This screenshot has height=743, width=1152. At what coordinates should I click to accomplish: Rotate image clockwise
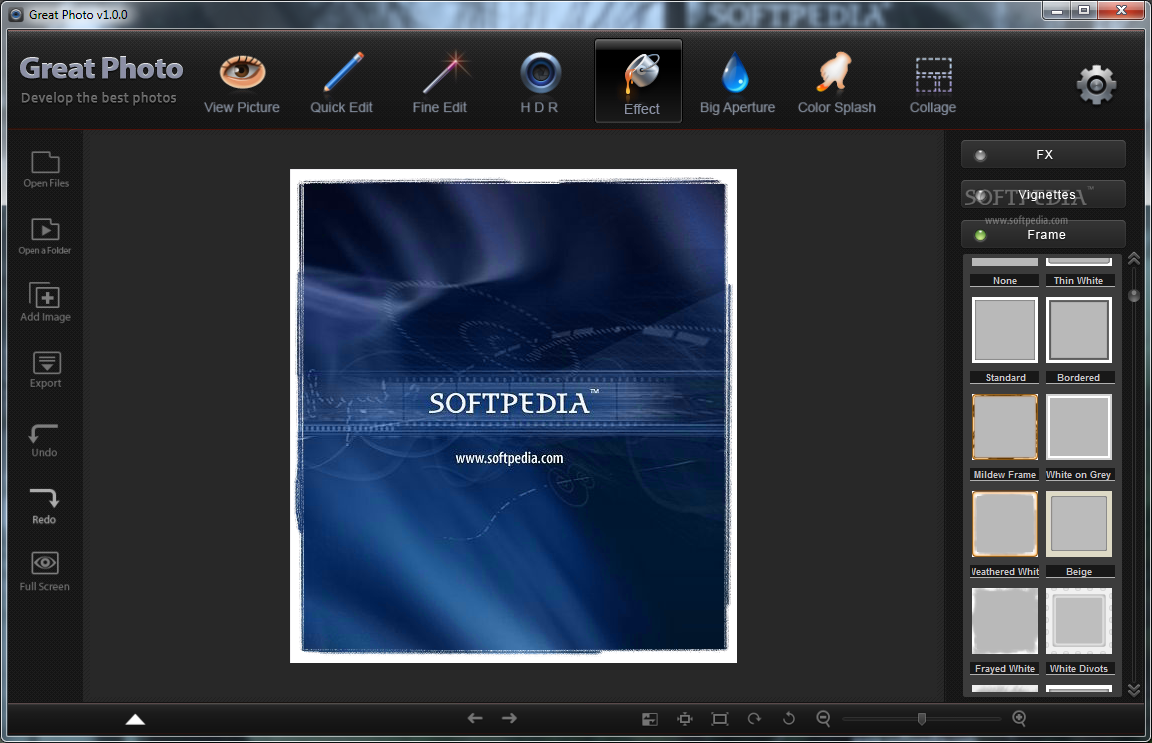coord(755,719)
